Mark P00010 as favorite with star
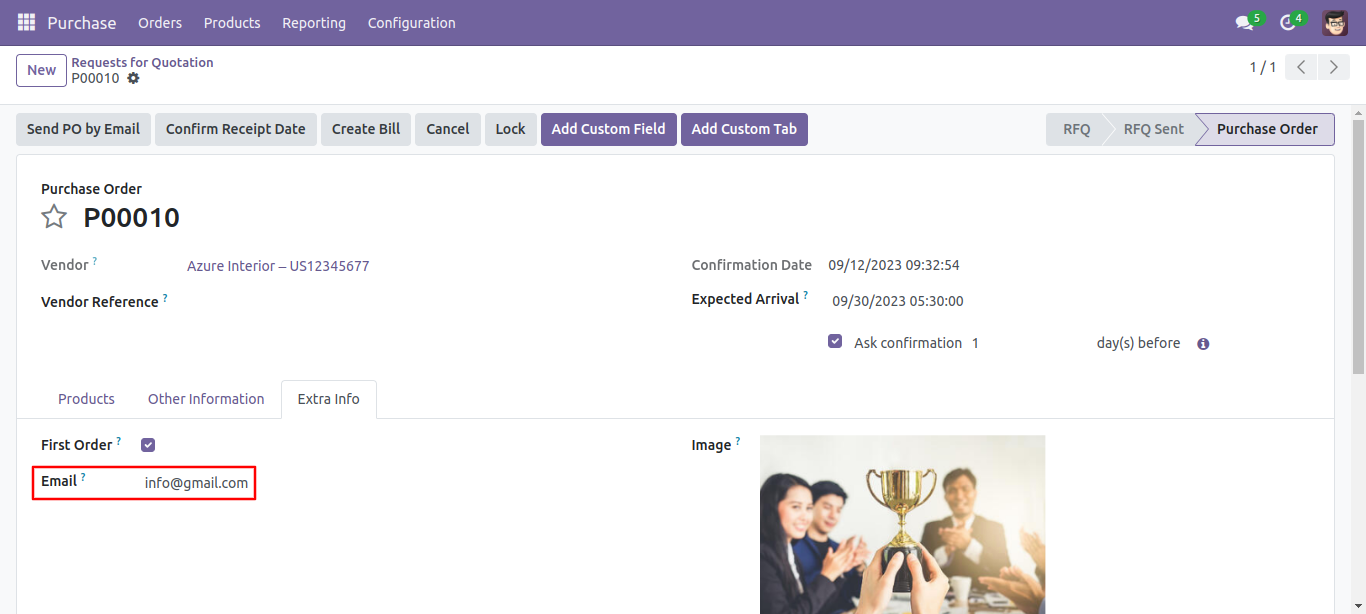The height and width of the screenshot is (614, 1366). coord(54,217)
